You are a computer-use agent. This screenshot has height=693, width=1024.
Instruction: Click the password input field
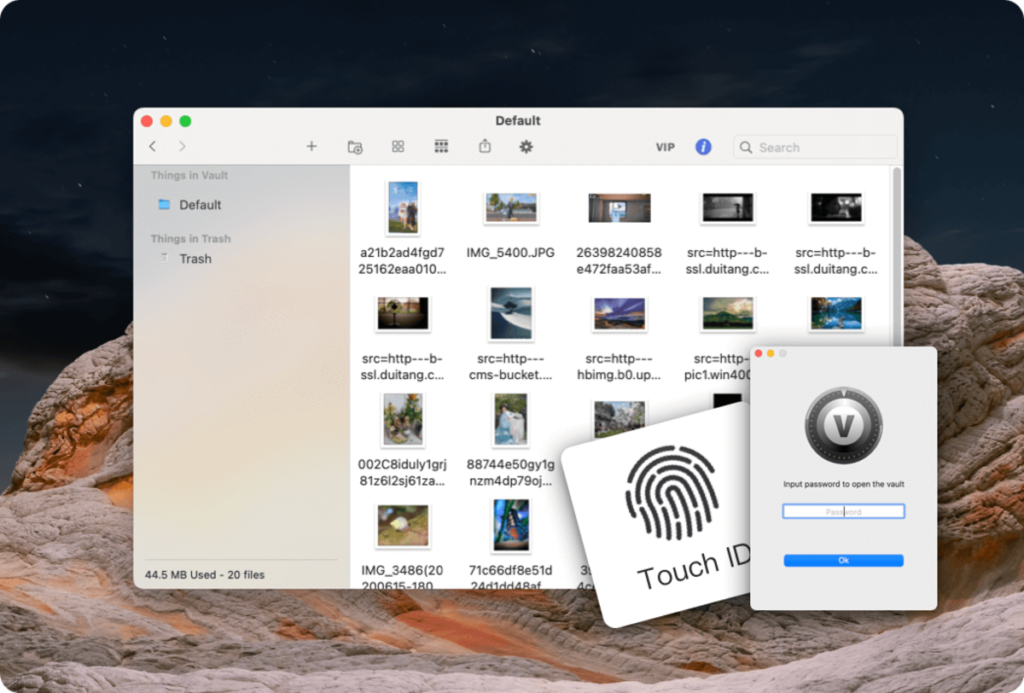click(x=843, y=511)
